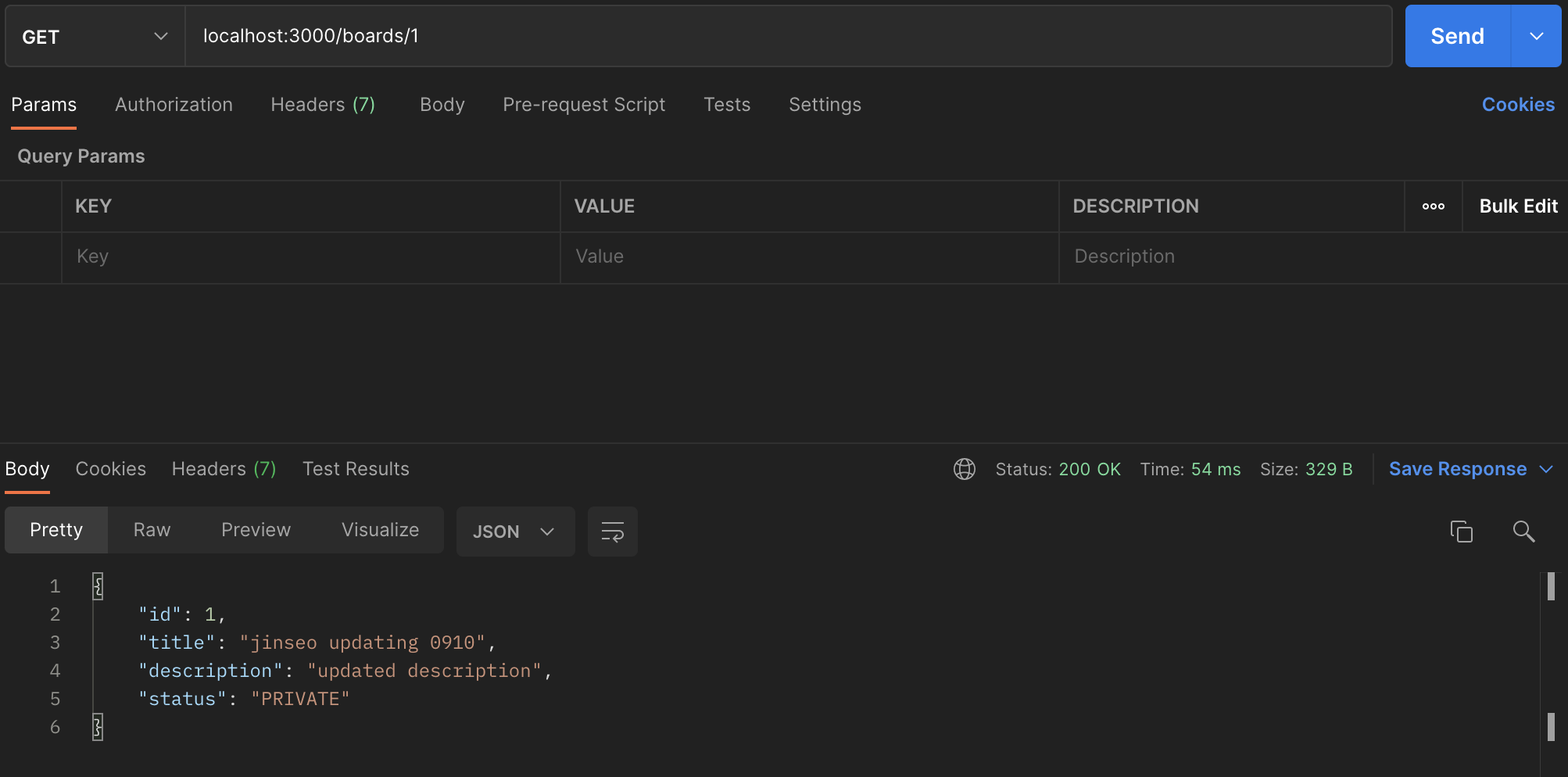Click Bulk Edit in params table
The width and height of the screenshot is (1568, 777).
tap(1518, 206)
